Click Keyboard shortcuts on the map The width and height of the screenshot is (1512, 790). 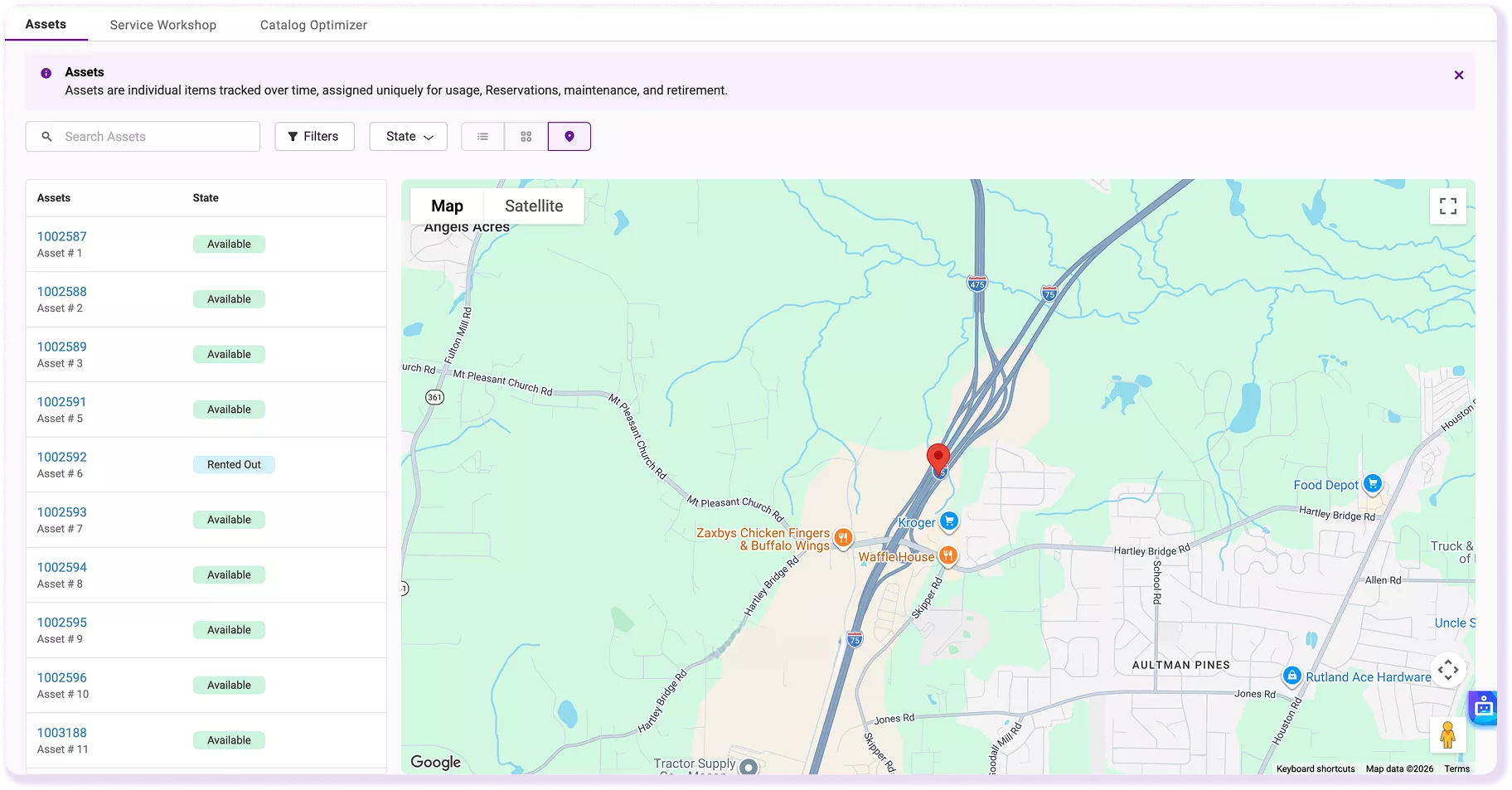pyautogui.click(x=1316, y=769)
